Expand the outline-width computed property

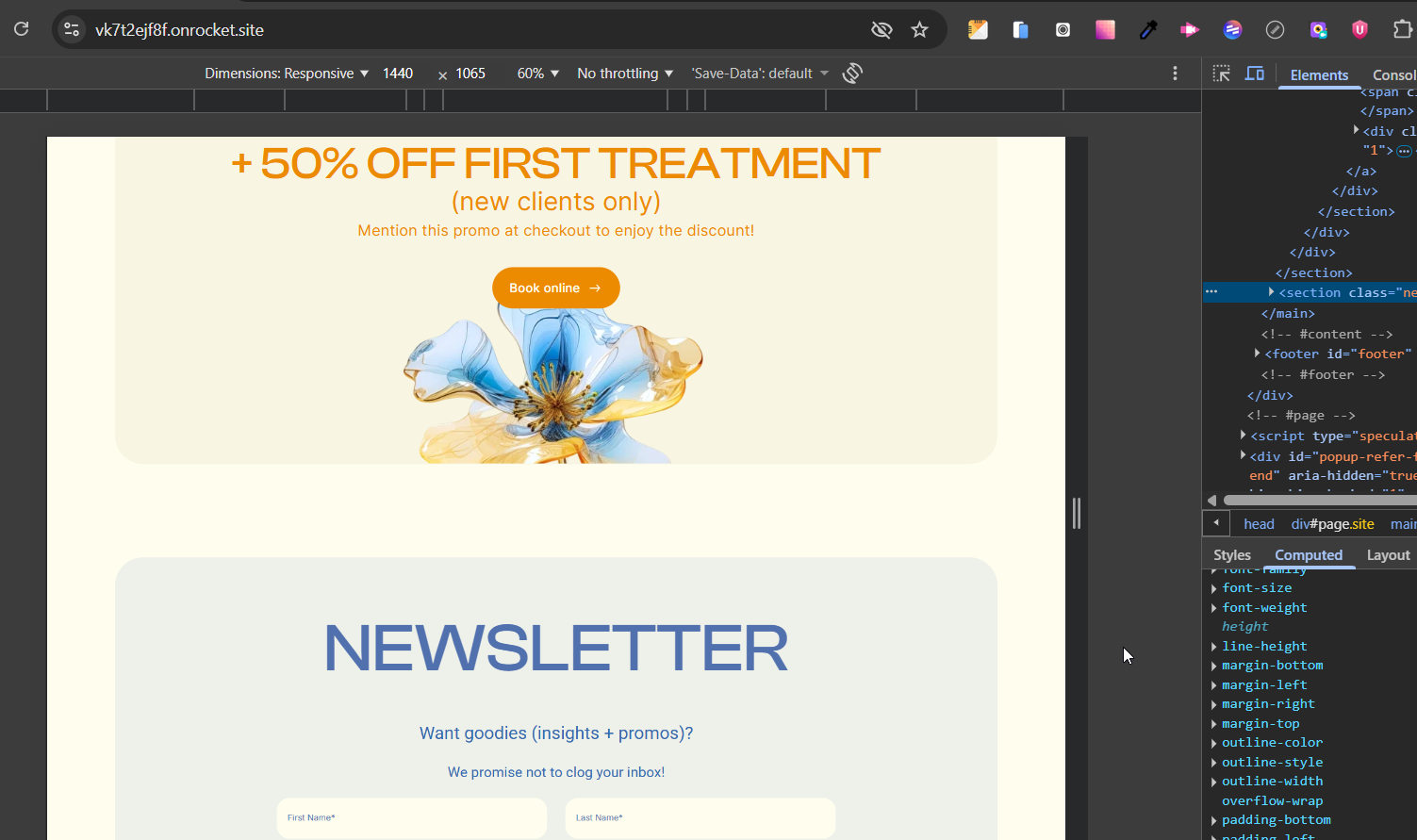(x=1214, y=782)
